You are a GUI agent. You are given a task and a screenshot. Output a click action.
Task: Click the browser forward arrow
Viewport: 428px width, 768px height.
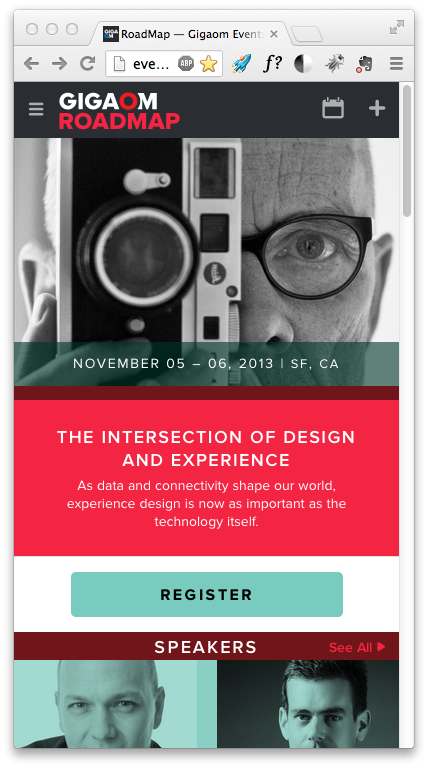[59, 63]
